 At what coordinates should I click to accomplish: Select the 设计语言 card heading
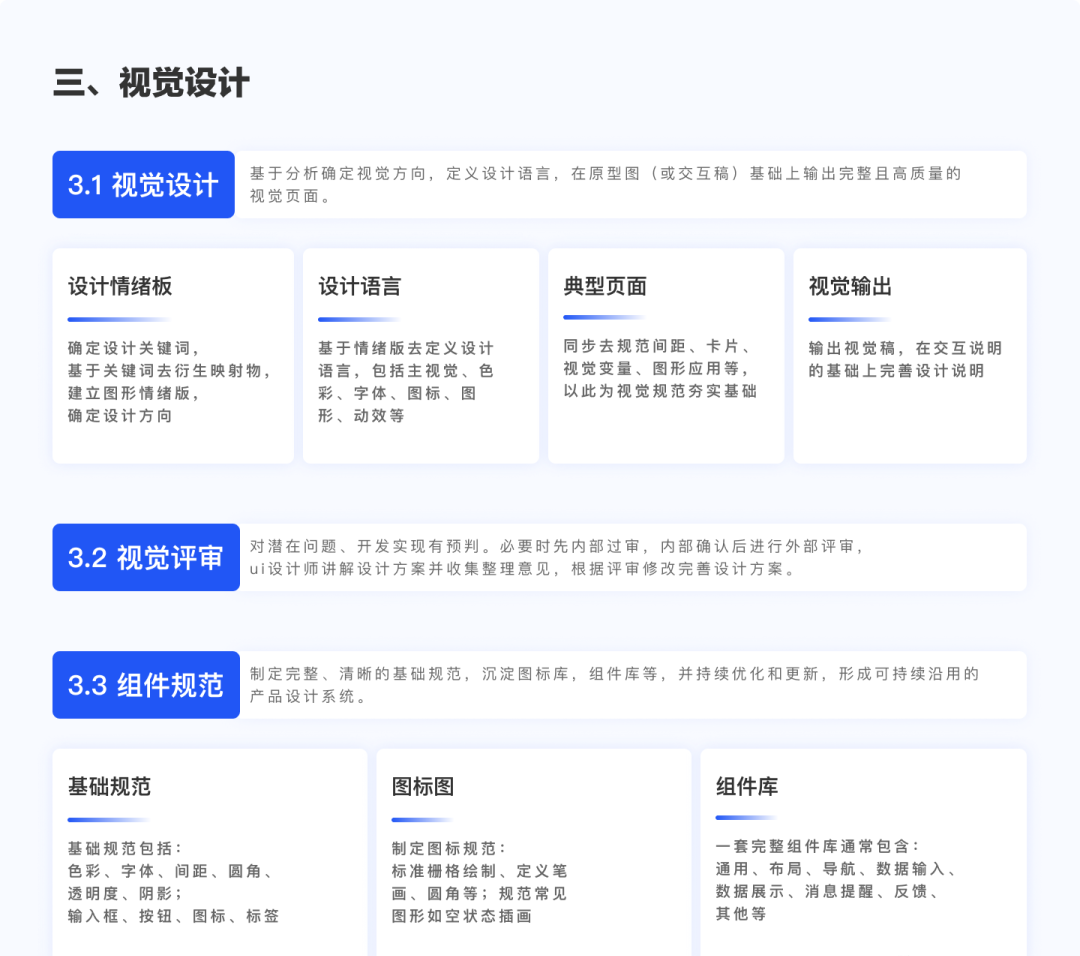click(x=359, y=287)
